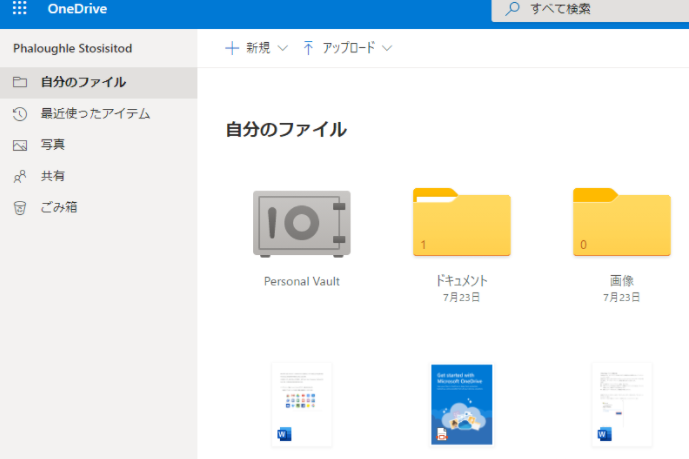Screen dimensions: 689x459
Task: Click the picture icon beside 写真
Action: pos(20,145)
